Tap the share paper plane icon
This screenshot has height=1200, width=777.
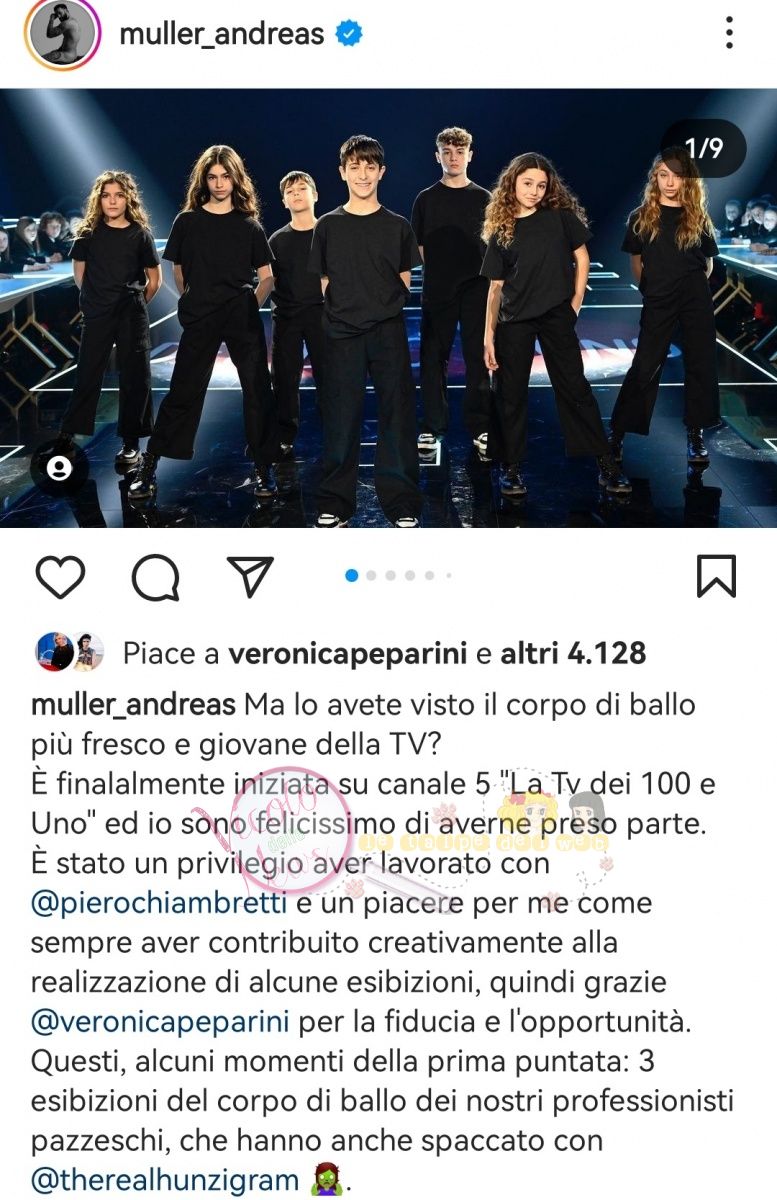tap(250, 577)
